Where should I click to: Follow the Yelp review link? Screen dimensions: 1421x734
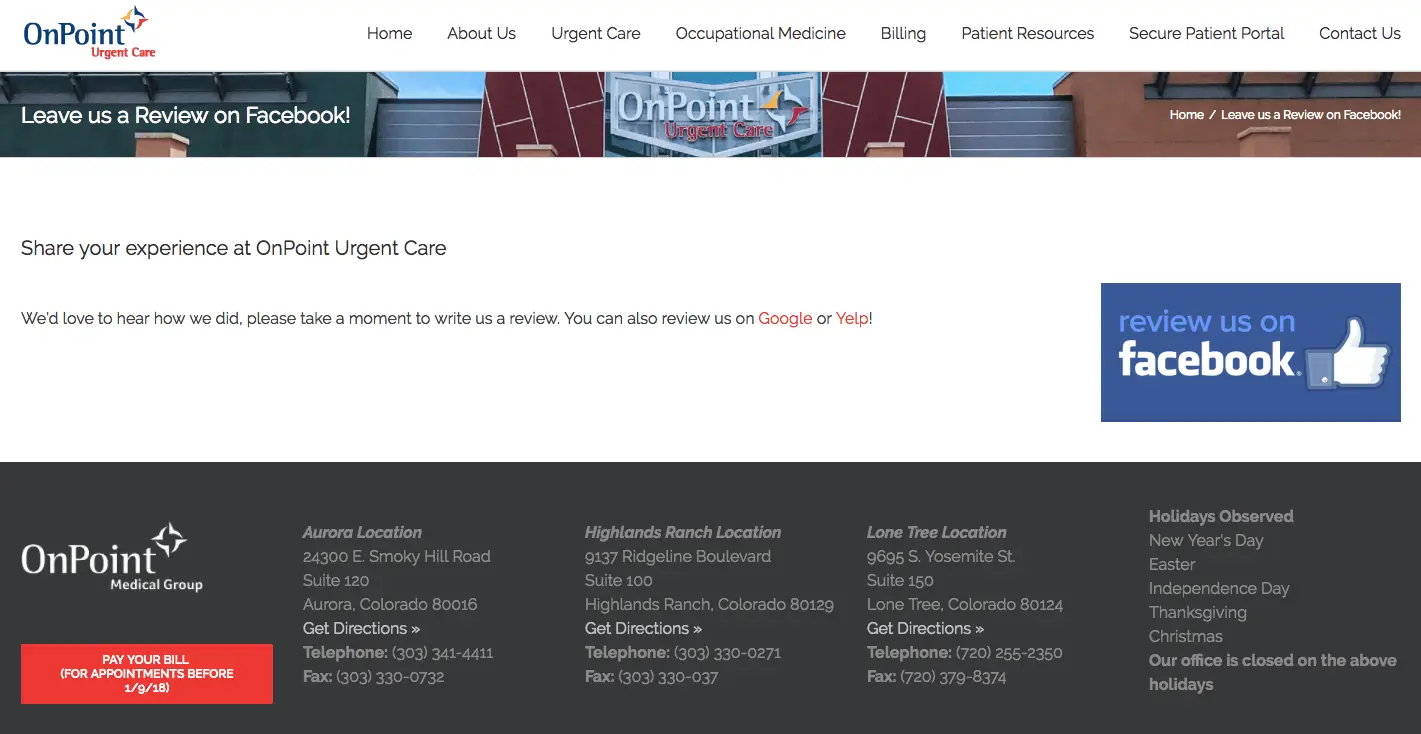pyautogui.click(x=852, y=318)
